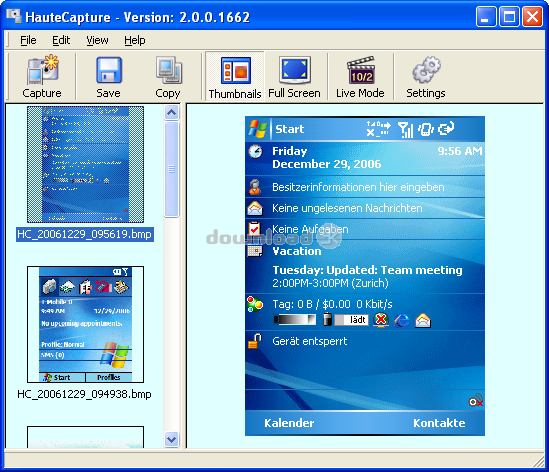
Task: Click the Windows Start flag in preview
Action: coord(257,129)
